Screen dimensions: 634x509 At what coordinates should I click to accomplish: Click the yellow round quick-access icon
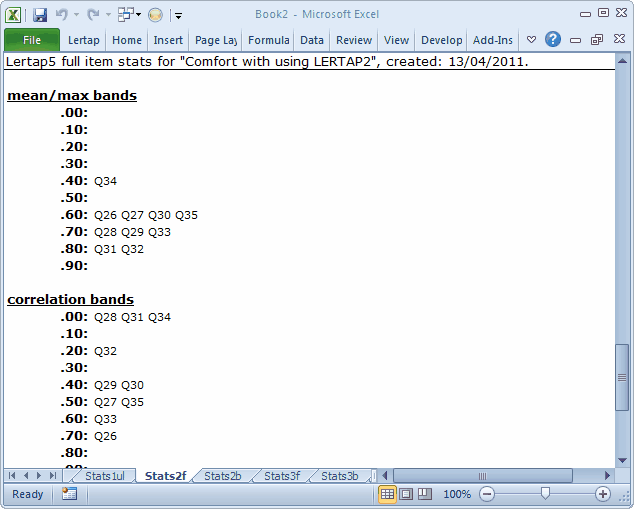coord(155,15)
